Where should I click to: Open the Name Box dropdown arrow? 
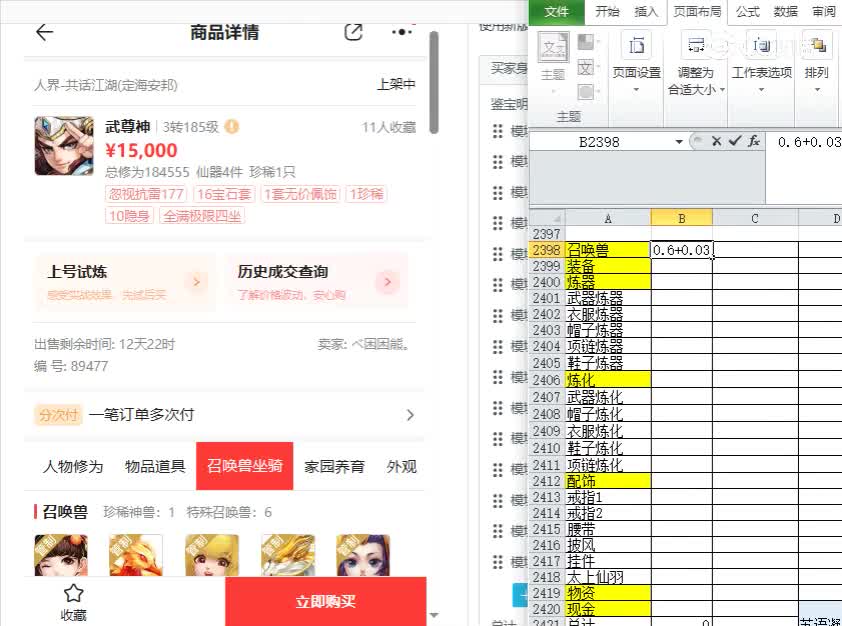(678, 142)
